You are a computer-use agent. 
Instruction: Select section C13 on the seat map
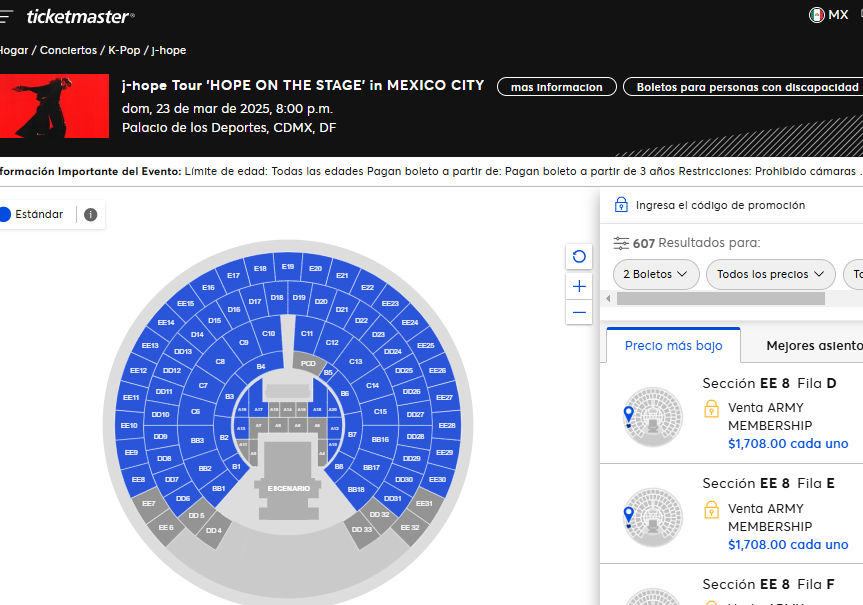356,362
